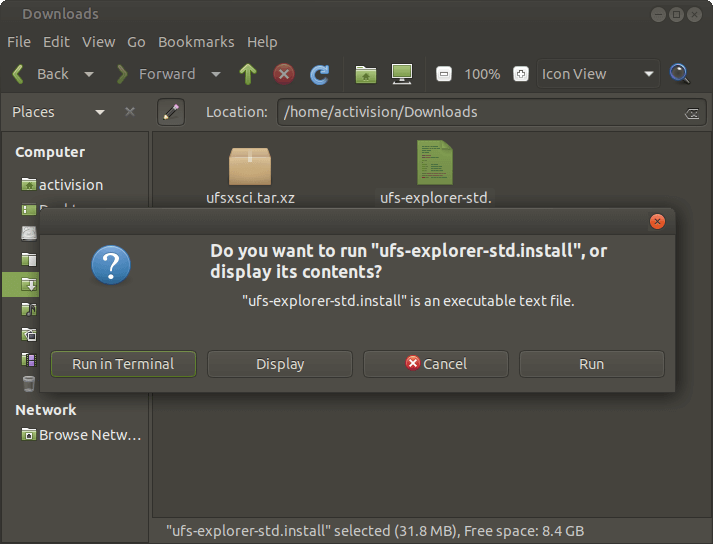Open the Back history dropdown arrow
Image resolution: width=713 pixels, height=544 pixels.
coord(89,74)
